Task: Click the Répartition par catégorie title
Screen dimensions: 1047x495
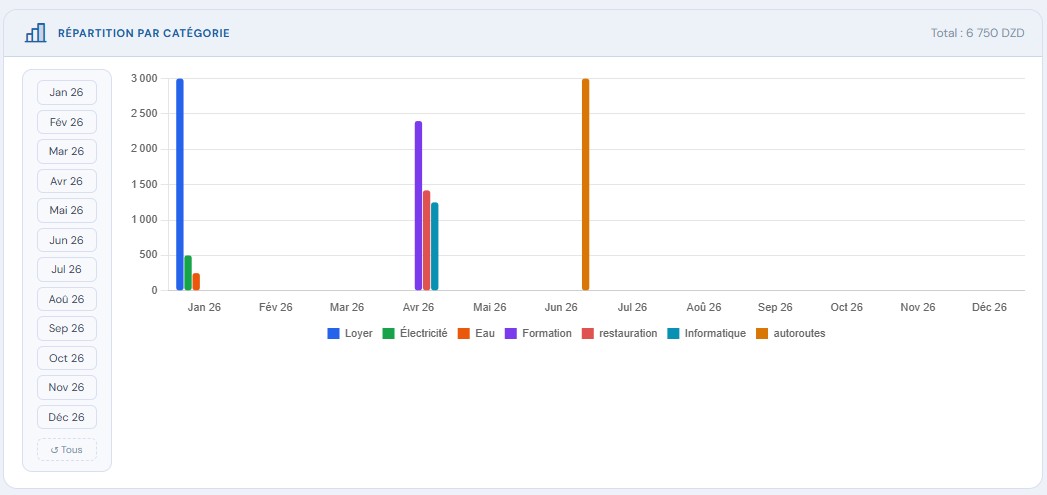Action: tap(144, 33)
